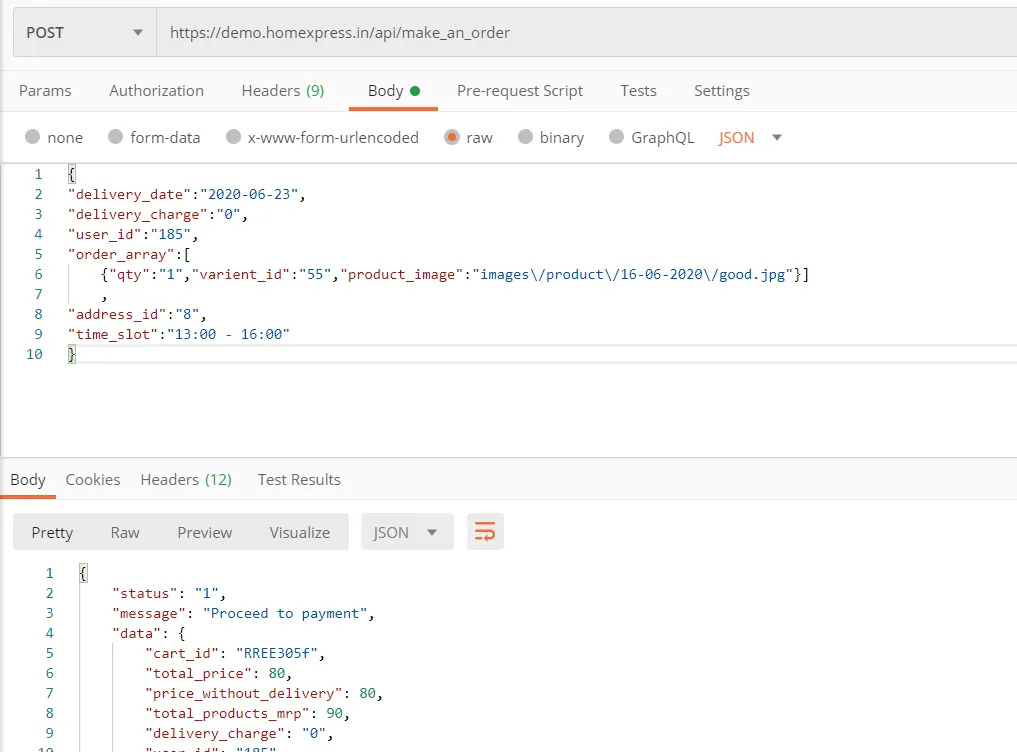Click the wrap lines icon in response toolbar
Screen dimensions: 1017x752
[485, 532]
